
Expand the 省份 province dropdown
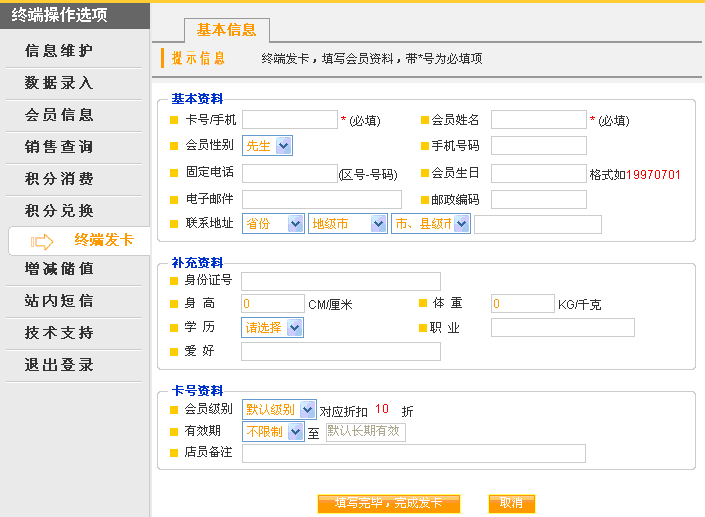coord(272,224)
